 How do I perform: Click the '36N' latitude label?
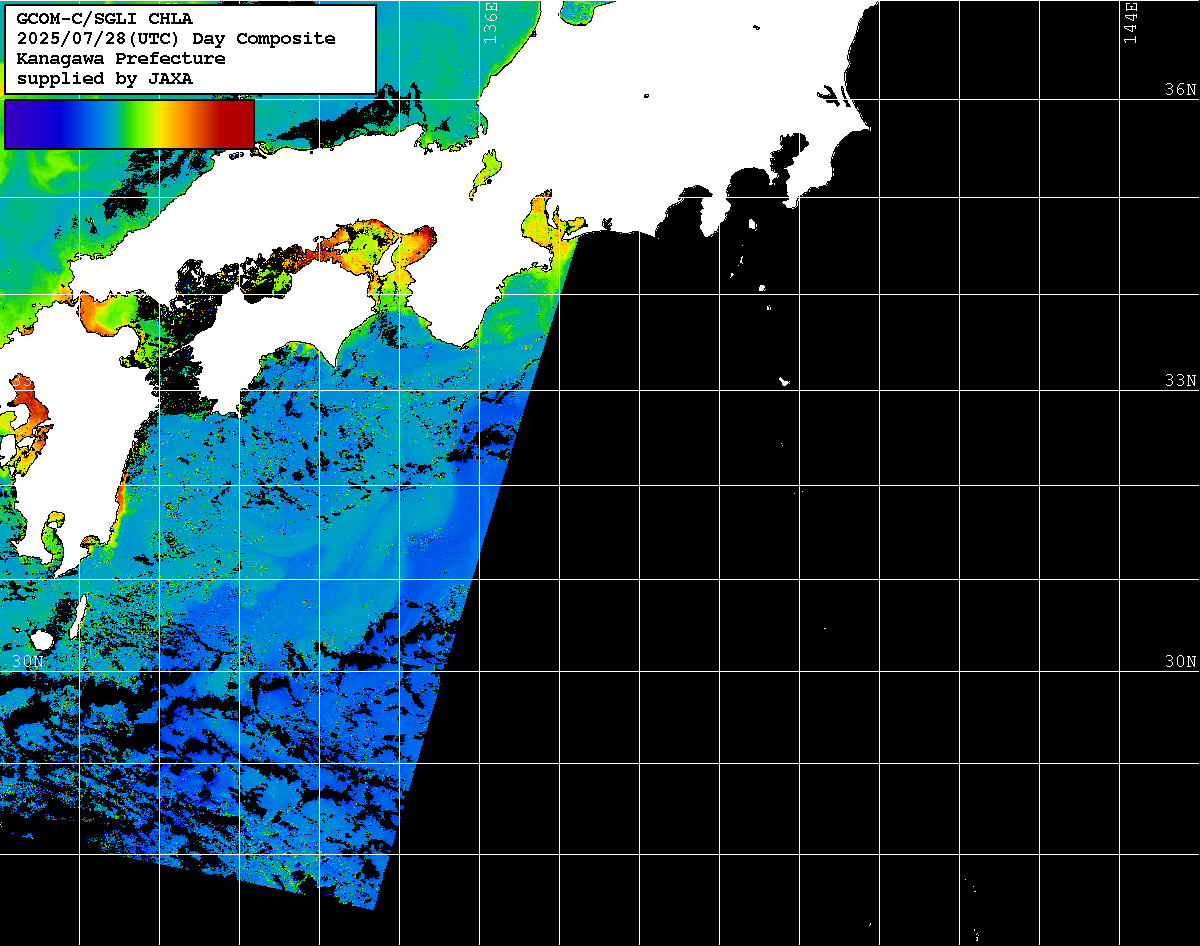pyautogui.click(x=1180, y=90)
